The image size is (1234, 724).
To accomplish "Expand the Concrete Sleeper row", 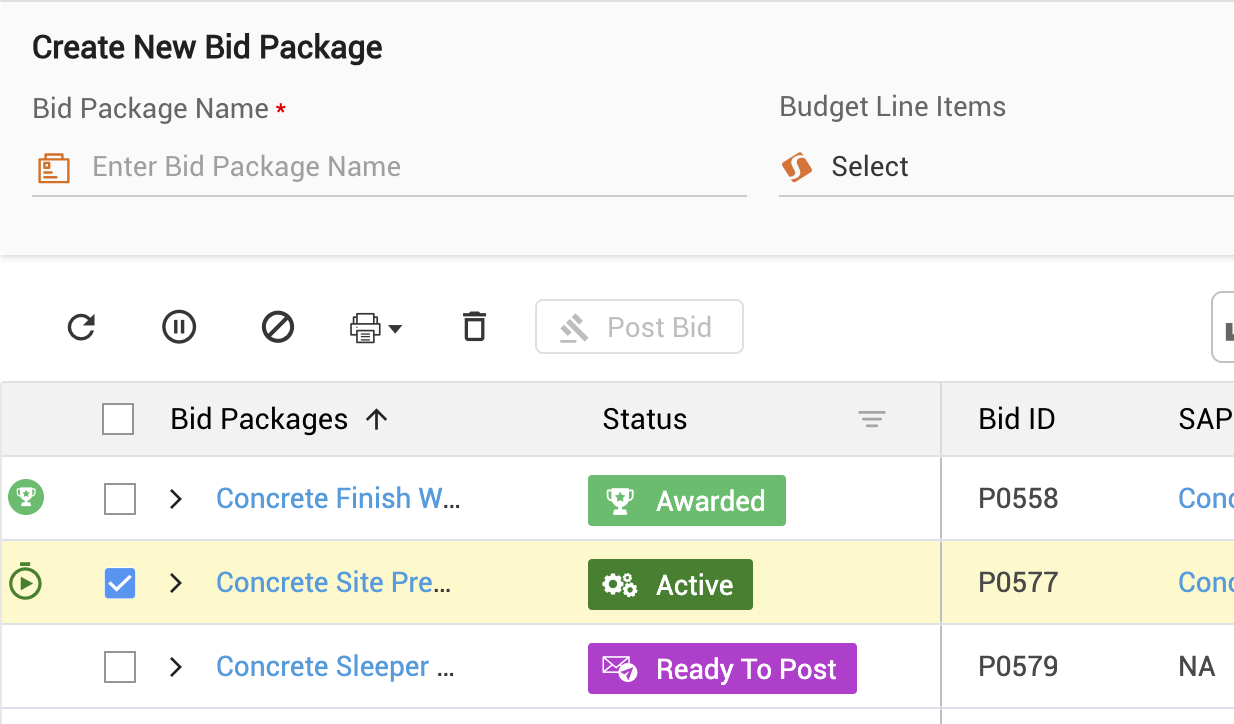I will tap(176, 667).
